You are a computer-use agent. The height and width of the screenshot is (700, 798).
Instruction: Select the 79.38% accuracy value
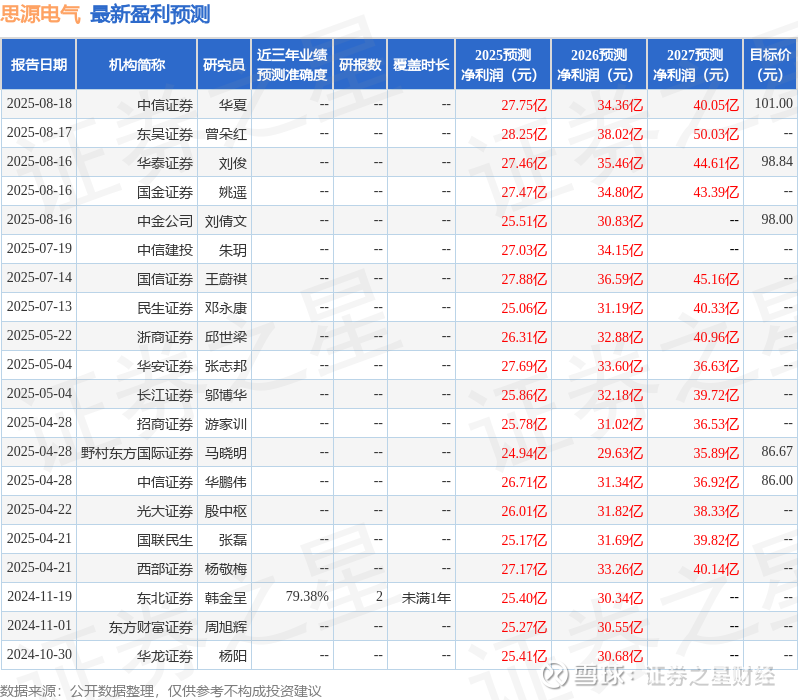307,597
